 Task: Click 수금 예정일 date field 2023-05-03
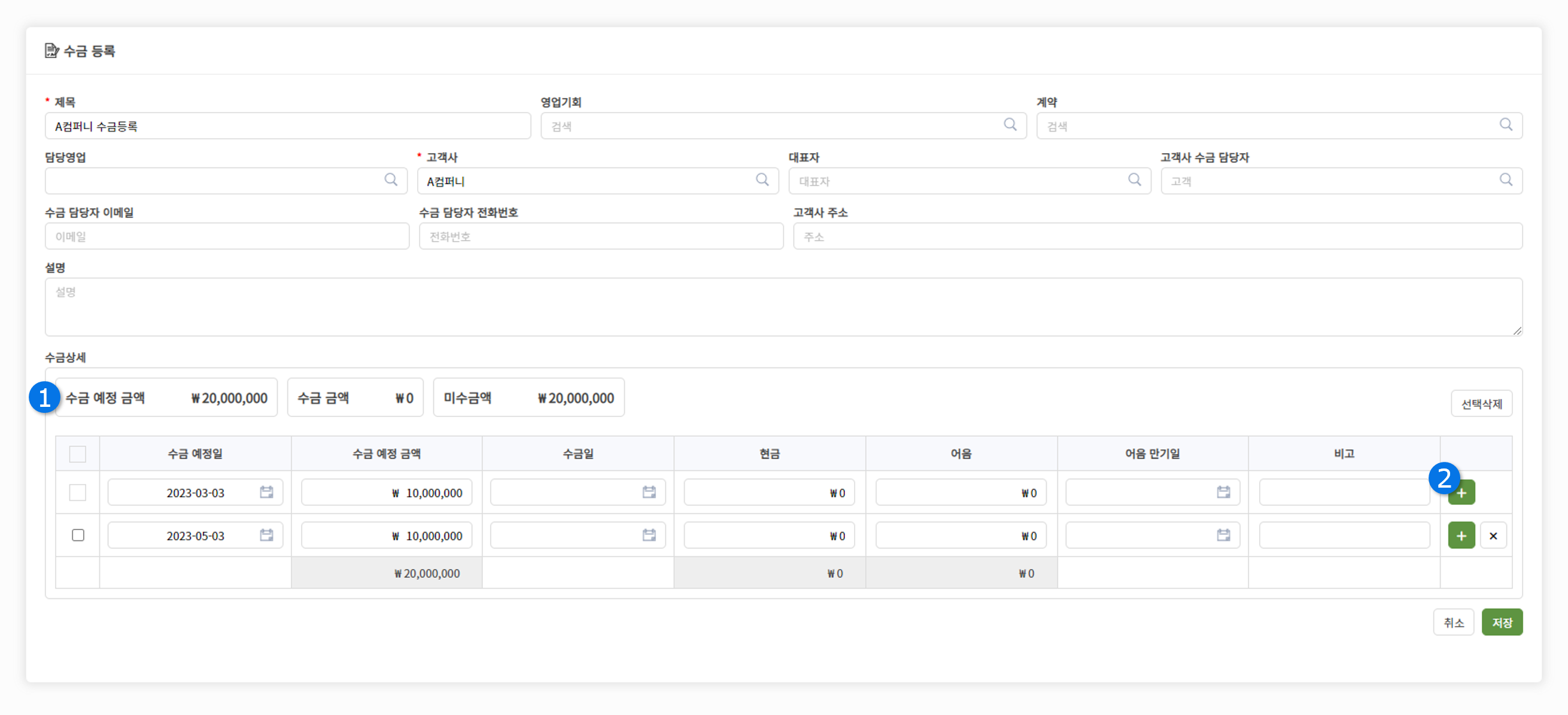[x=195, y=536]
